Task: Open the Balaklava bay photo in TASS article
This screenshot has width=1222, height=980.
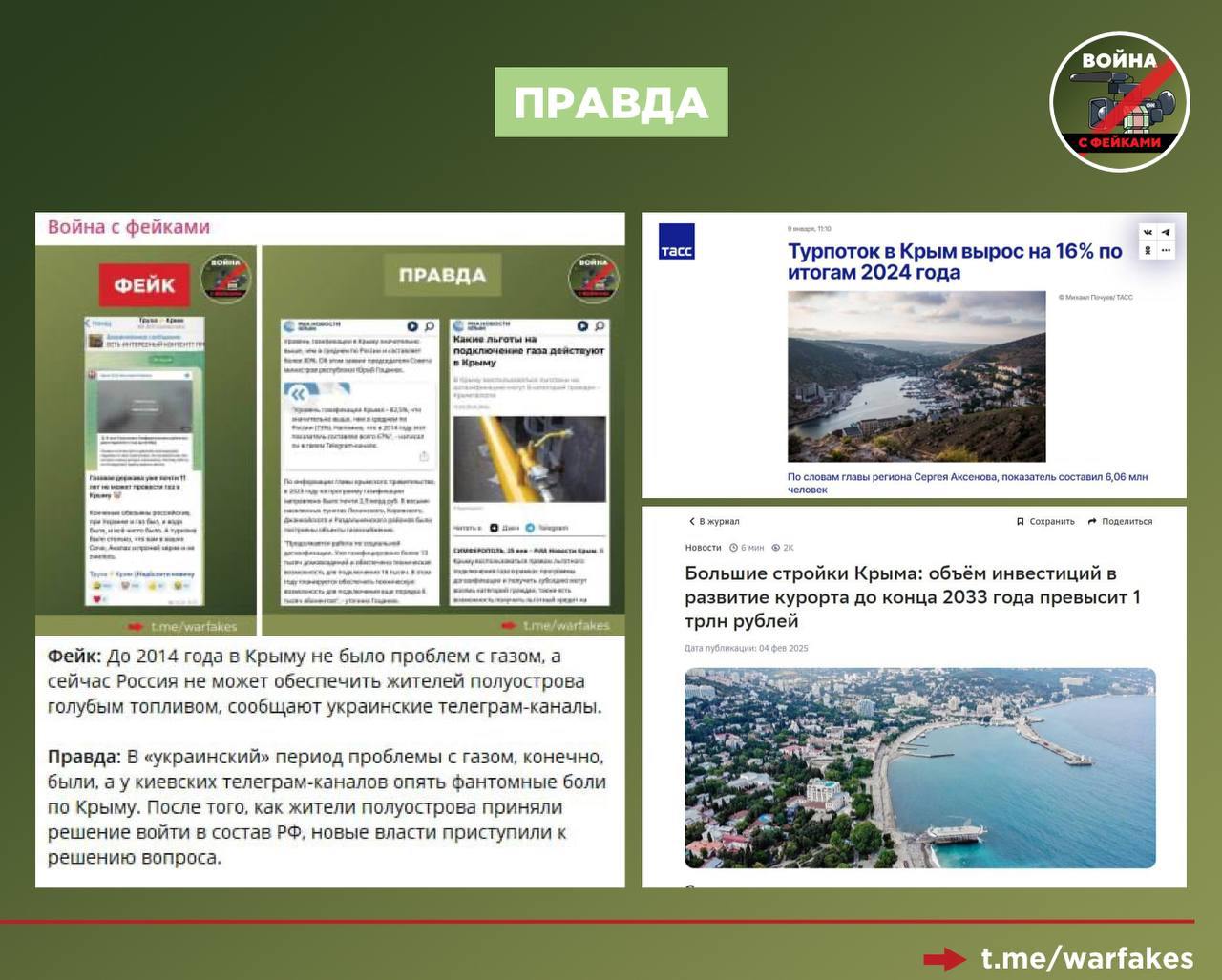Action: point(916,377)
